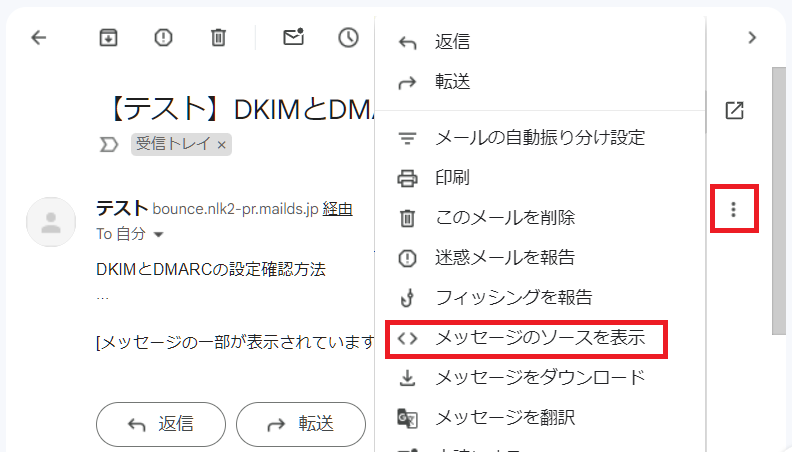Click sender domain bounce.nlk2-pr.mailds.jp text
792x452 pixels.
[235, 209]
